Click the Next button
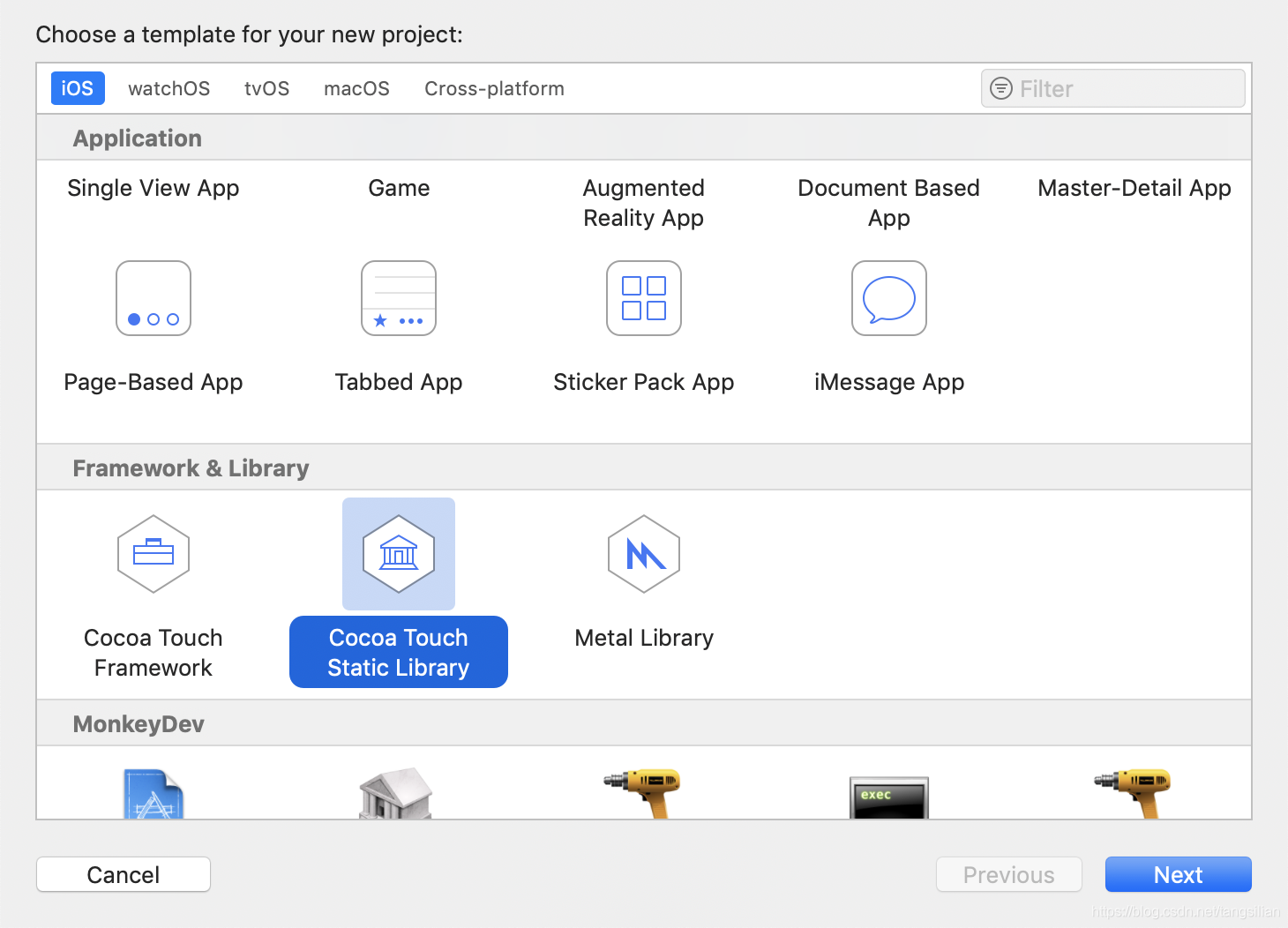The width and height of the screenshot is (1288, 928). 1179,874
